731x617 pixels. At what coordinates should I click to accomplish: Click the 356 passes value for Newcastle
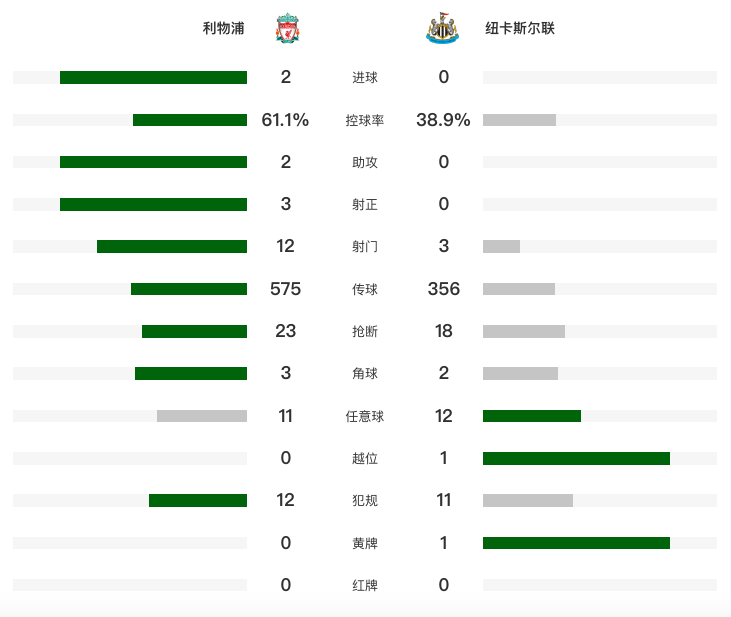click(444, 289)
